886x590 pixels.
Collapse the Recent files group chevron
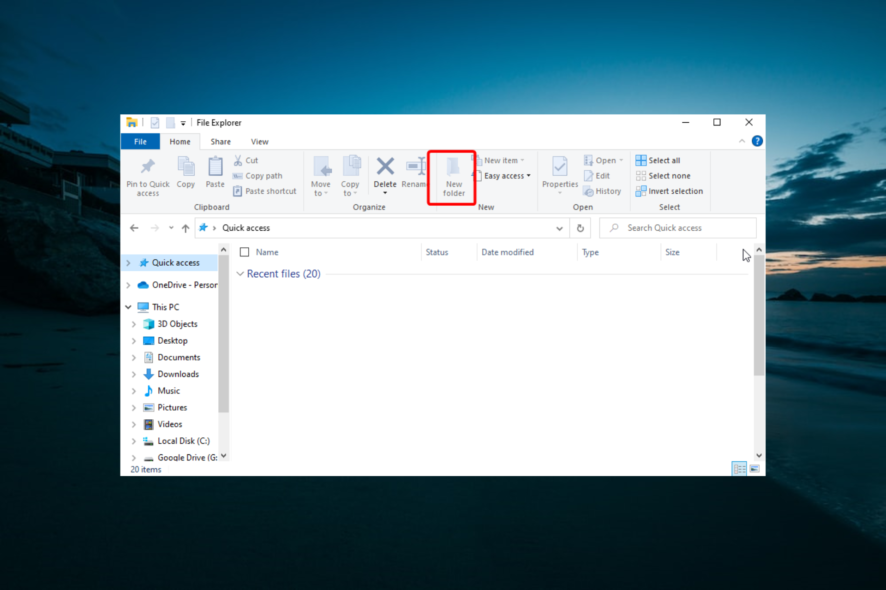(x=240, y=274)
